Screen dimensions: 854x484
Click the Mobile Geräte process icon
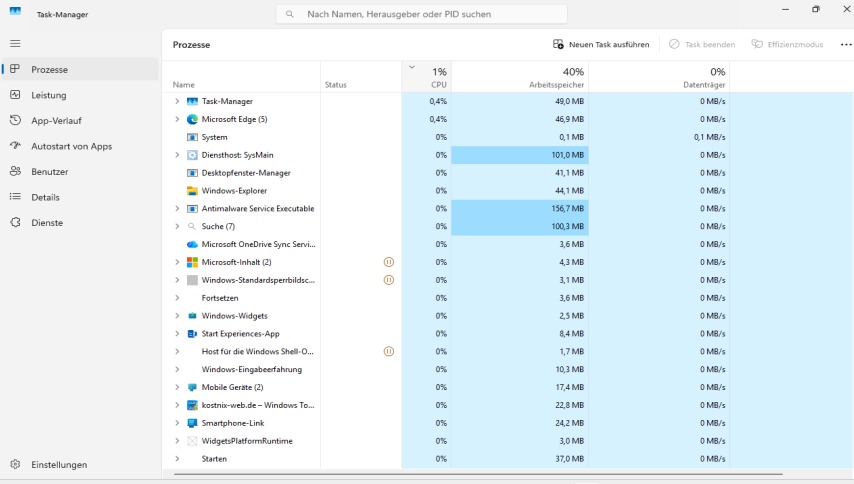(192, 387)
